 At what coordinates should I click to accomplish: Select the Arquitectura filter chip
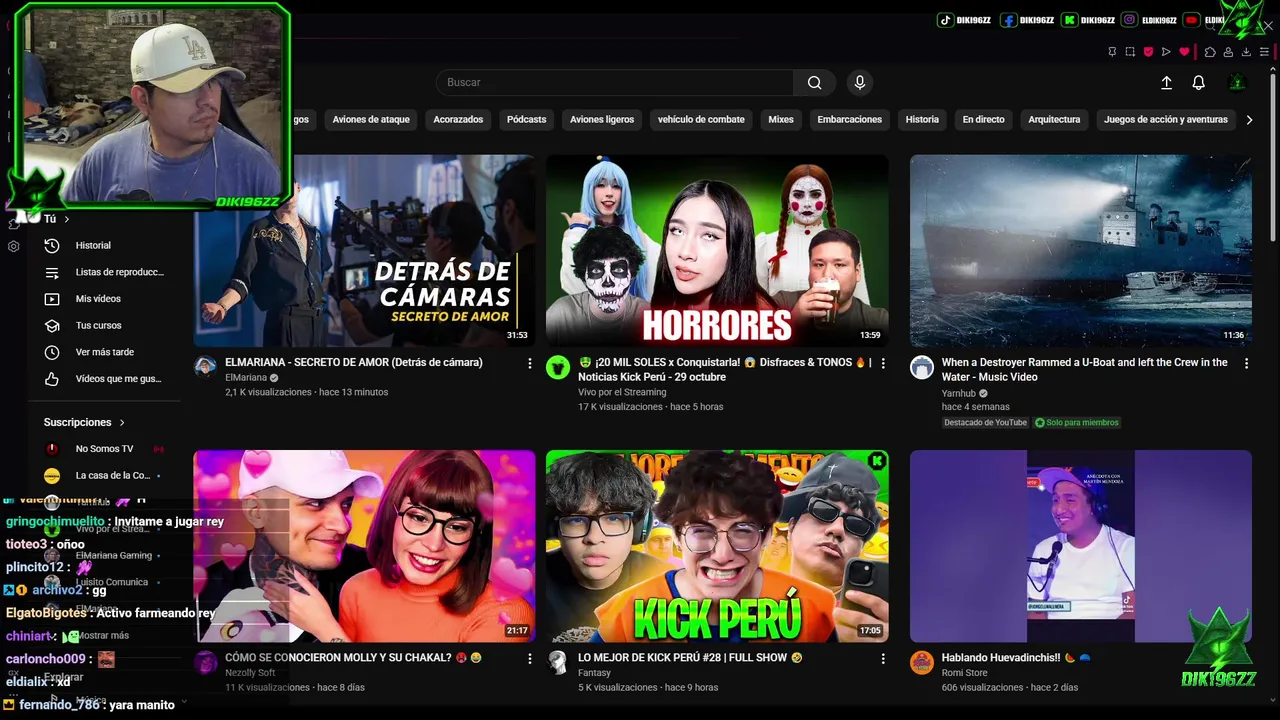coord(1054,120)
